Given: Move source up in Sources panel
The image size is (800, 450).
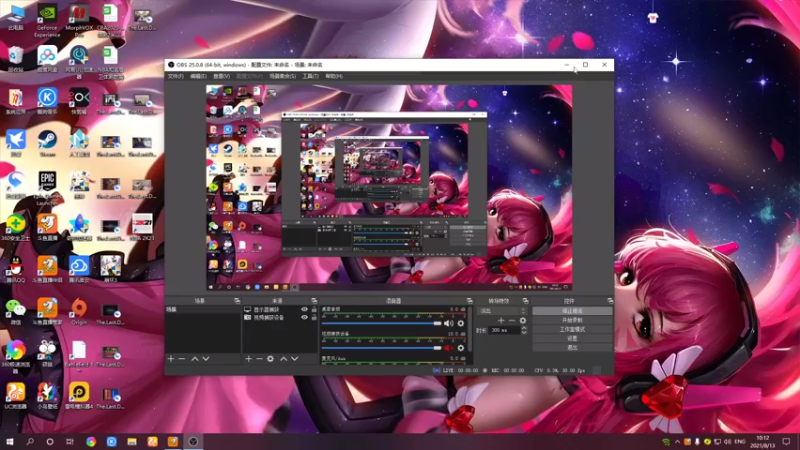Looking at the screenshot, I should click(x=284, y=359).
